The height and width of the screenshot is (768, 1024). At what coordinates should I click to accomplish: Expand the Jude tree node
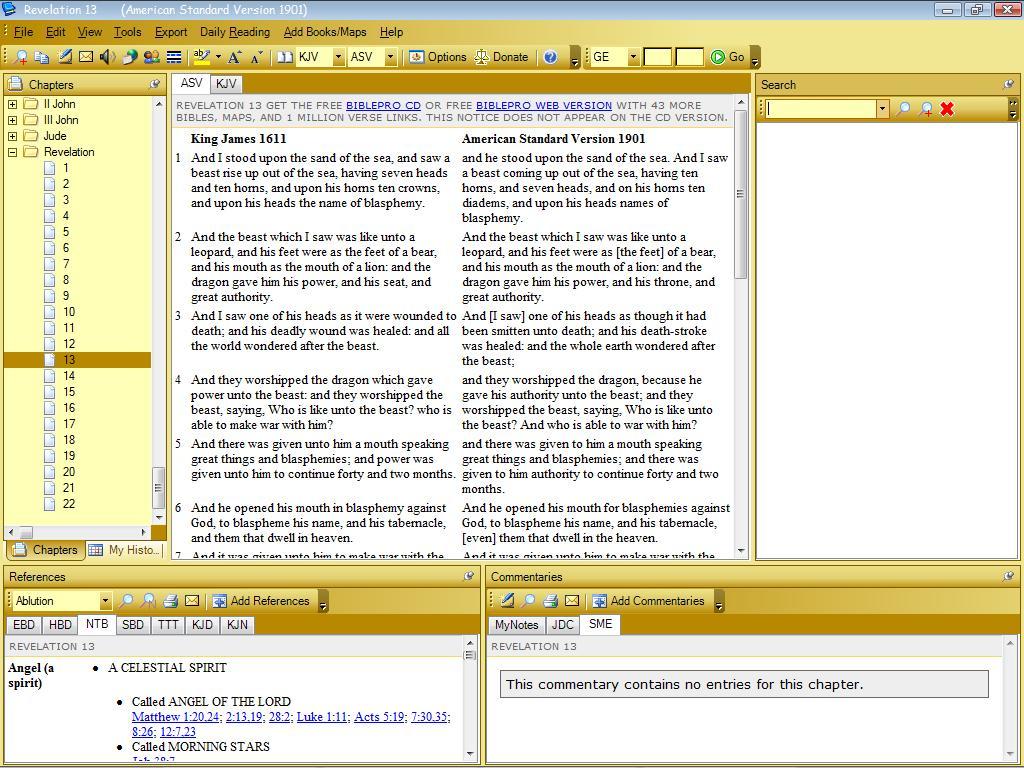pyautogui.click(x=12, y=136)
